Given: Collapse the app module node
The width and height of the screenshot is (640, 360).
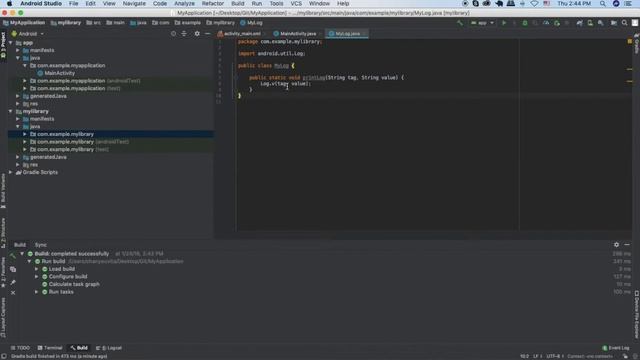Looking at the screenshot, I should 11,42.
